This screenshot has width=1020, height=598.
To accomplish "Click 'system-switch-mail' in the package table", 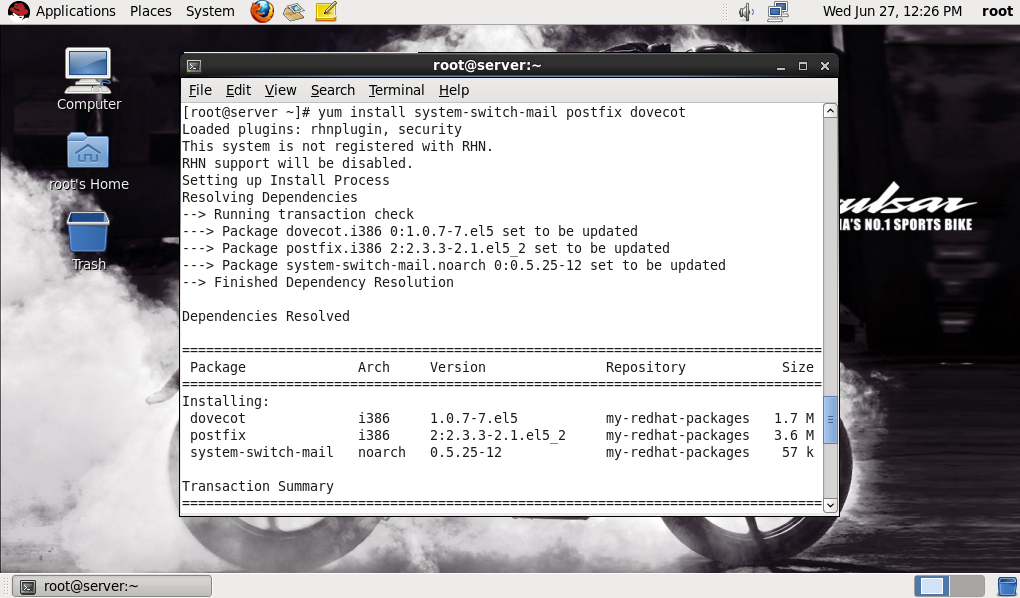I will click(x=262, y=452).
